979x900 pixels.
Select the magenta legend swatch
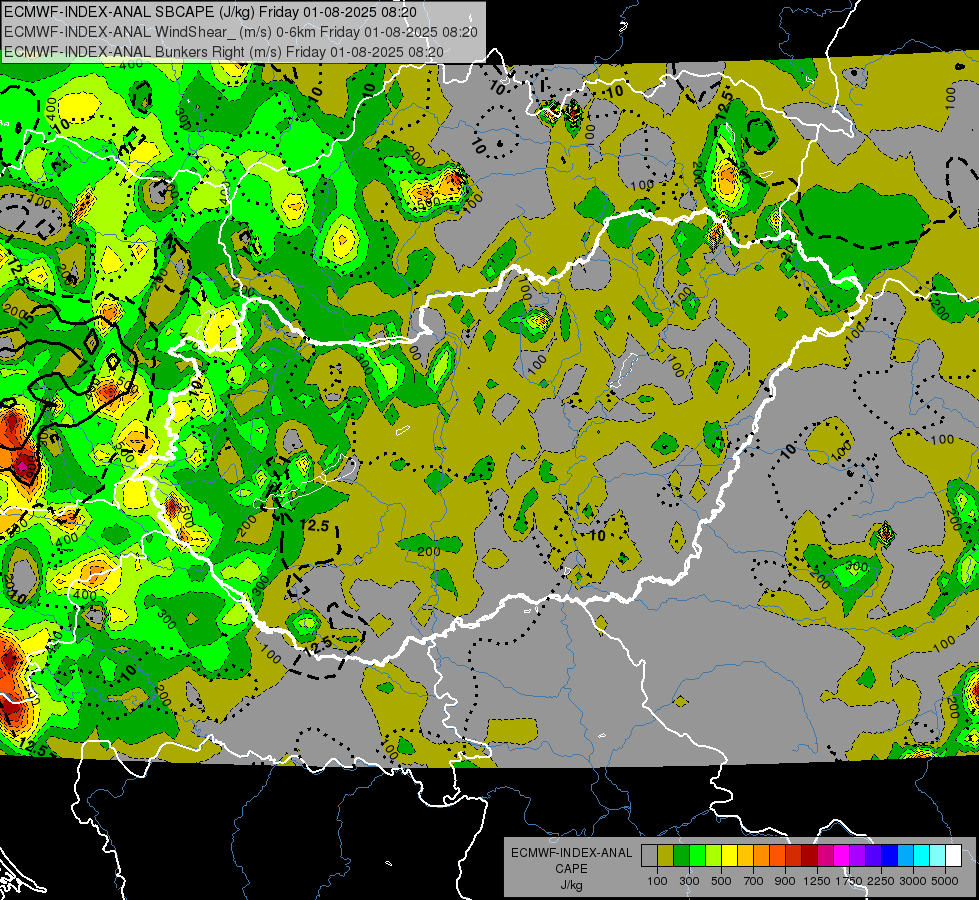[x=842, y=855]
